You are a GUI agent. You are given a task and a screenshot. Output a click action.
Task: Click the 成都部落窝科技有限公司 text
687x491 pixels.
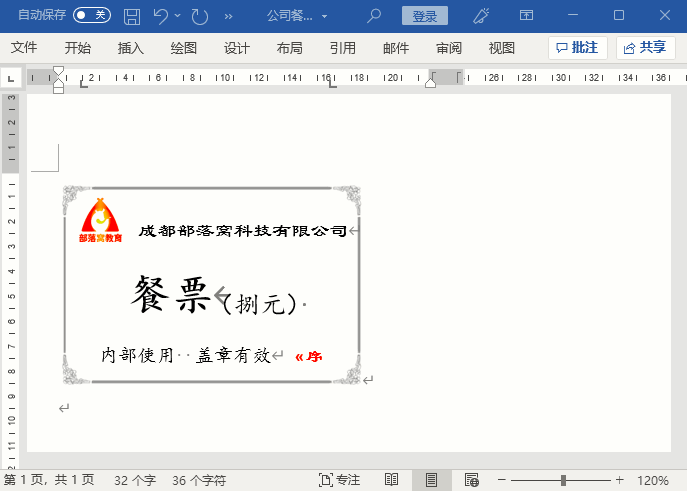(242, 230)
